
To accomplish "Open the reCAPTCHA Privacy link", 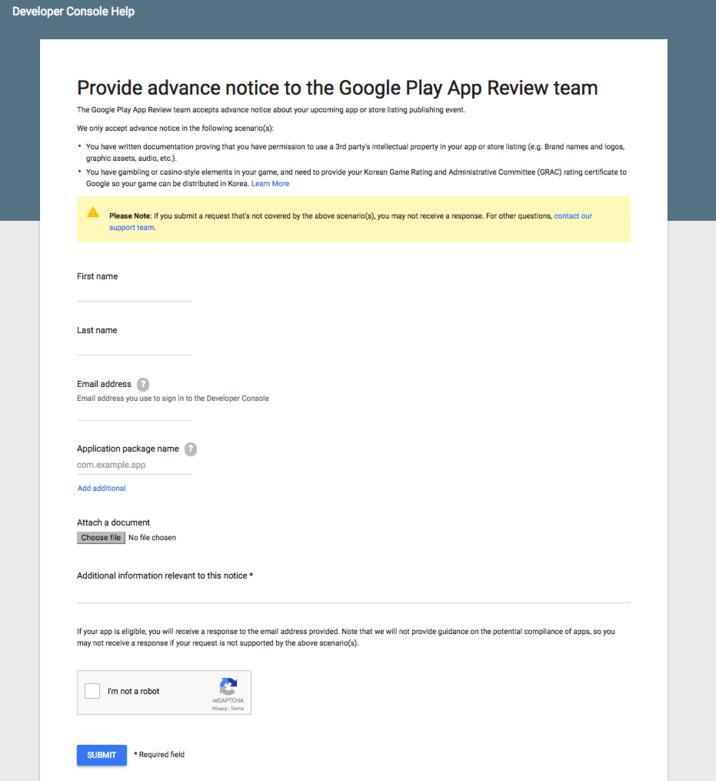I will 218,708.
